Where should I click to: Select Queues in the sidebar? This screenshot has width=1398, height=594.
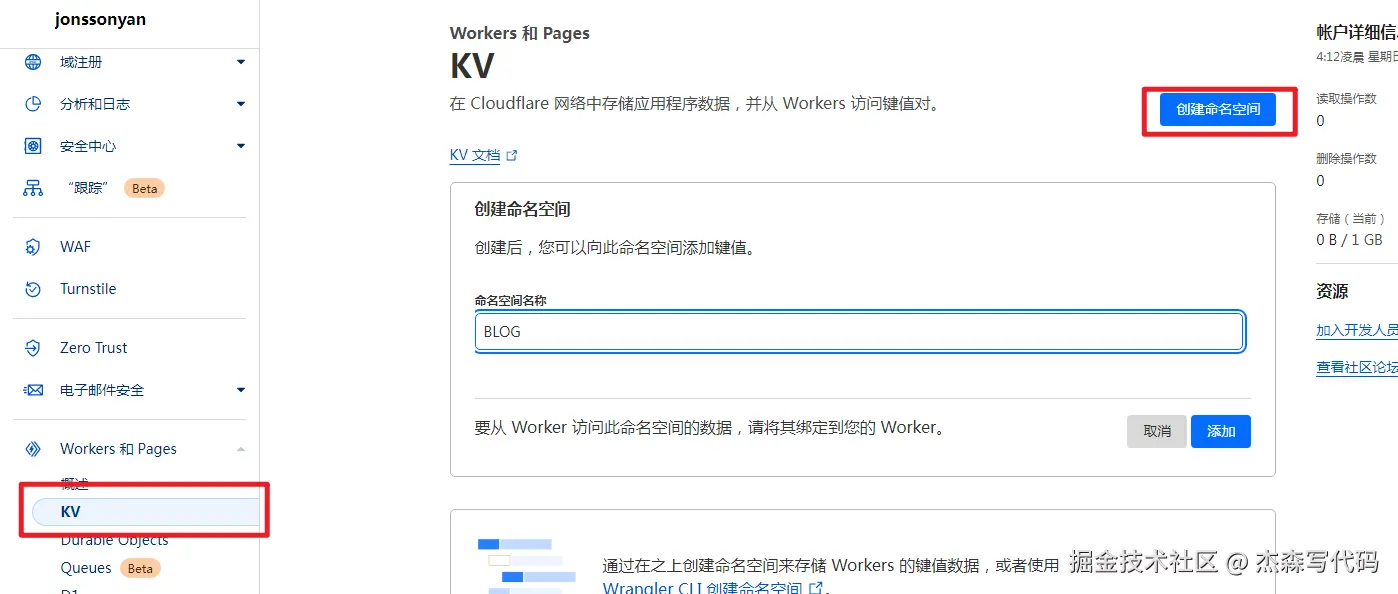pos(86,568)
